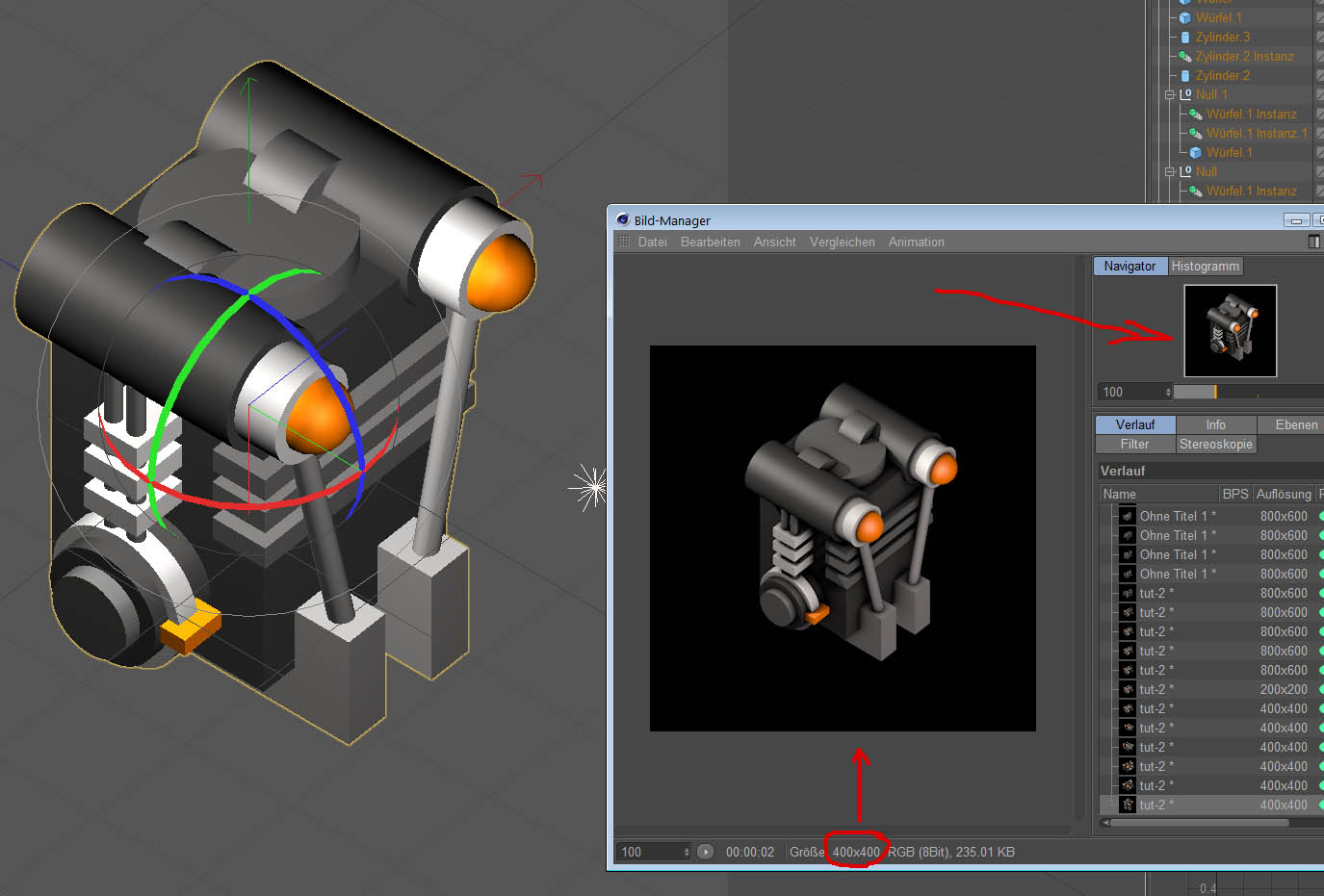Screen dimensions: 1324x896
Task: Click the rendered image in Bild-Manager
Action: click(843, 538)
